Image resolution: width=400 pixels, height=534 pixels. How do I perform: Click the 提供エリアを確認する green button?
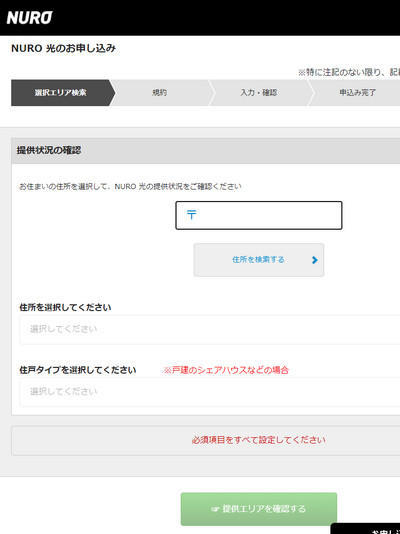coord(259,509)
